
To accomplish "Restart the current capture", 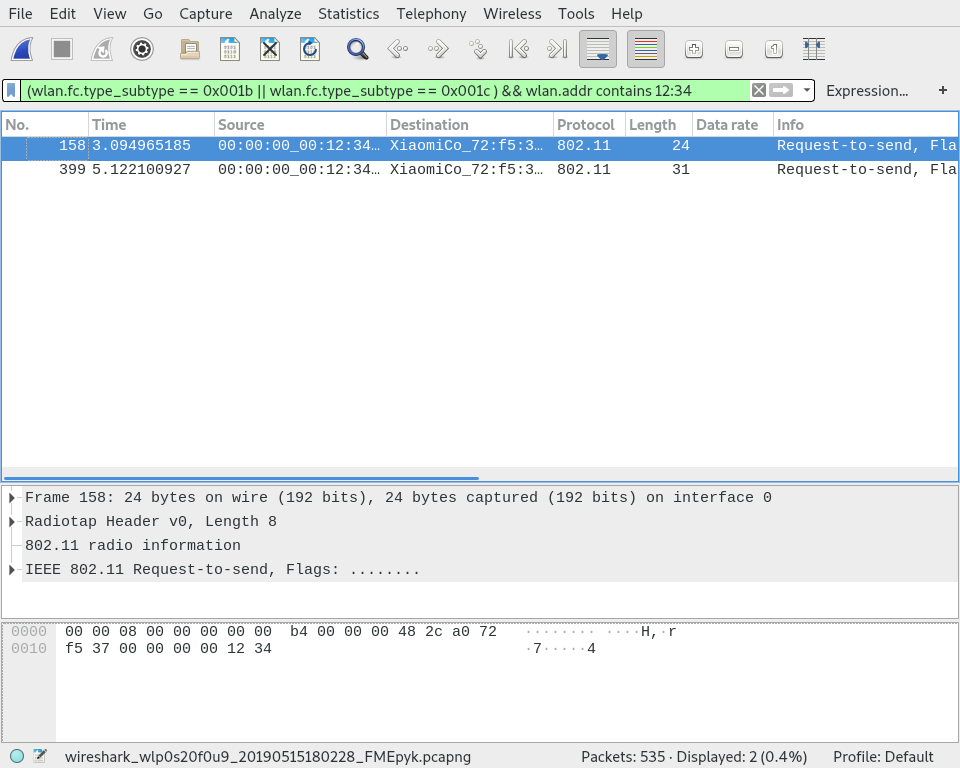I will tap(101, 48).
